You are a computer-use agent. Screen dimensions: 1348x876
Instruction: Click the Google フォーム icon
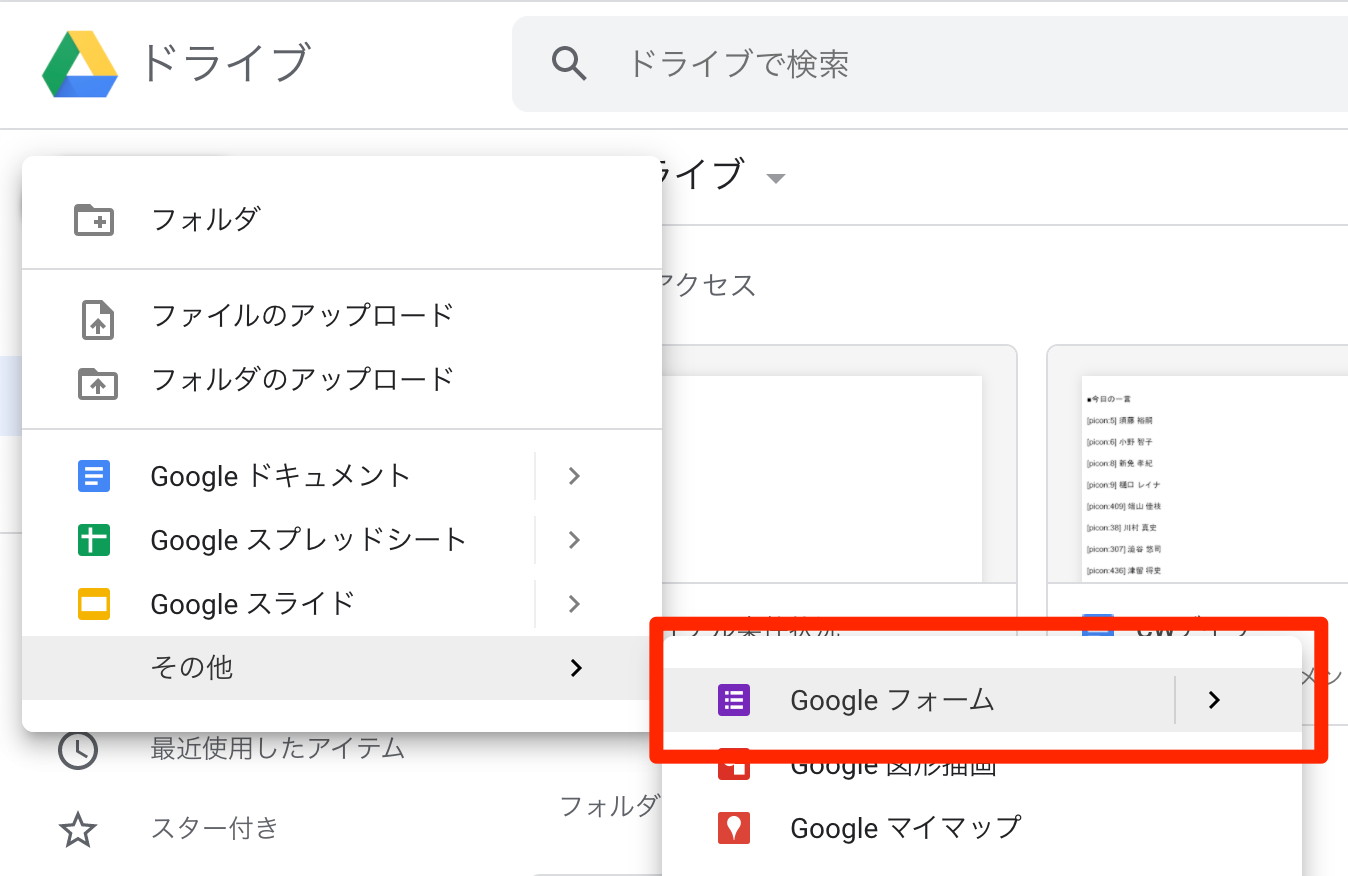point(734,700)
